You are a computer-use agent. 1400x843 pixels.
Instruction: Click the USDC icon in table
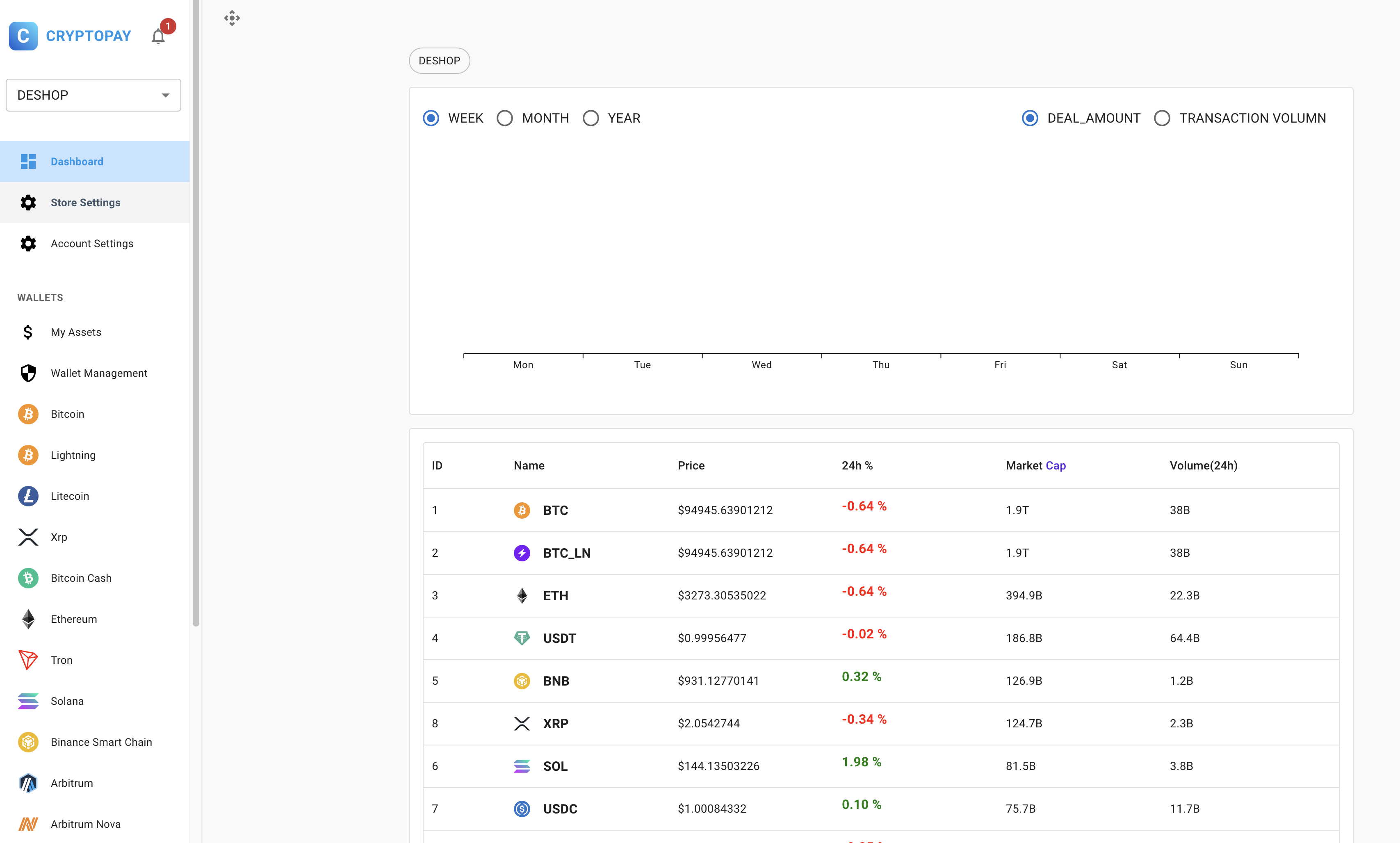[x=521, y=808]
